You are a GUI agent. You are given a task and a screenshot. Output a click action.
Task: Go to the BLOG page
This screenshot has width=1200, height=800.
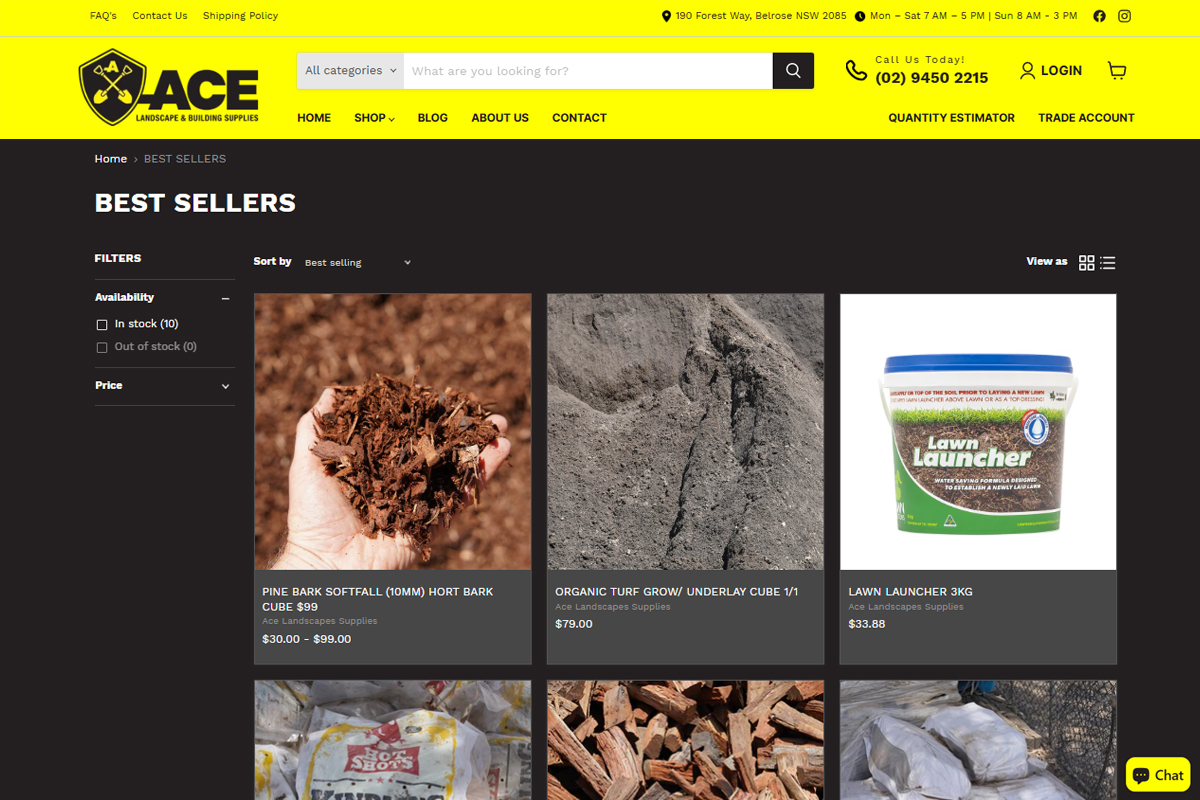point(433,118)
